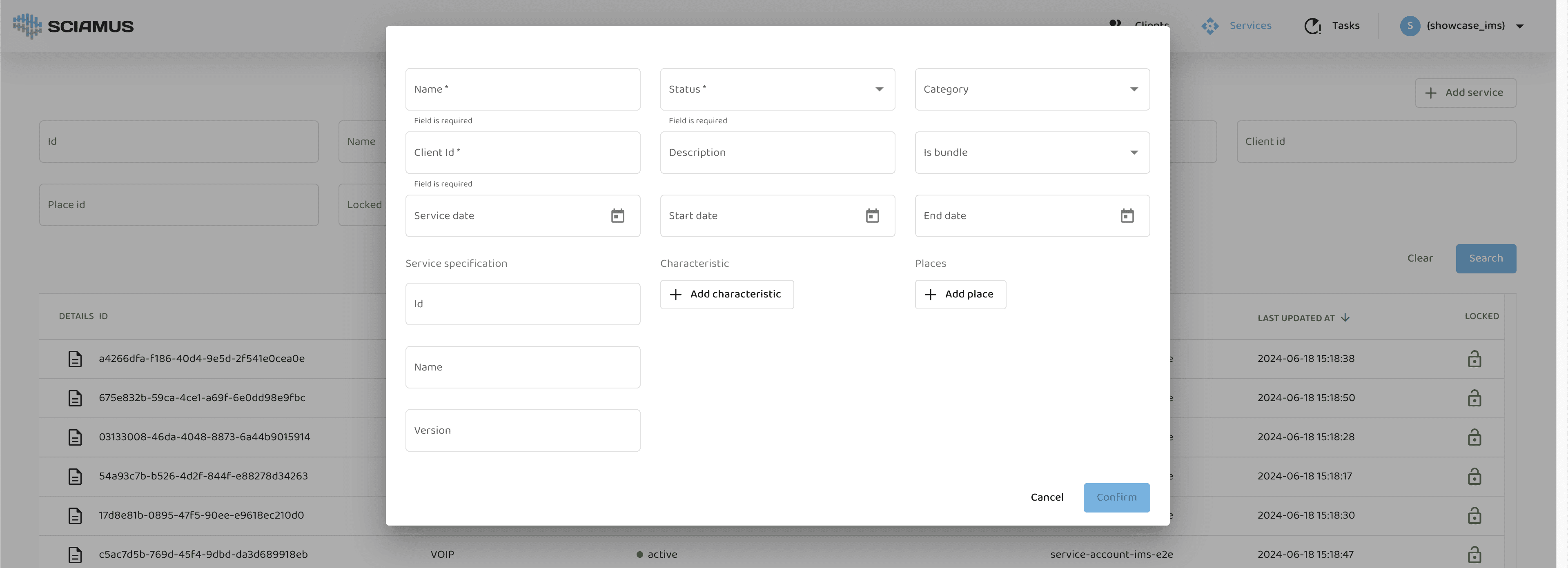Image resolution: width=1568 pixels, height=568 pixels.
Task: Click the Add characteristic button
Action: coord(727,294)
